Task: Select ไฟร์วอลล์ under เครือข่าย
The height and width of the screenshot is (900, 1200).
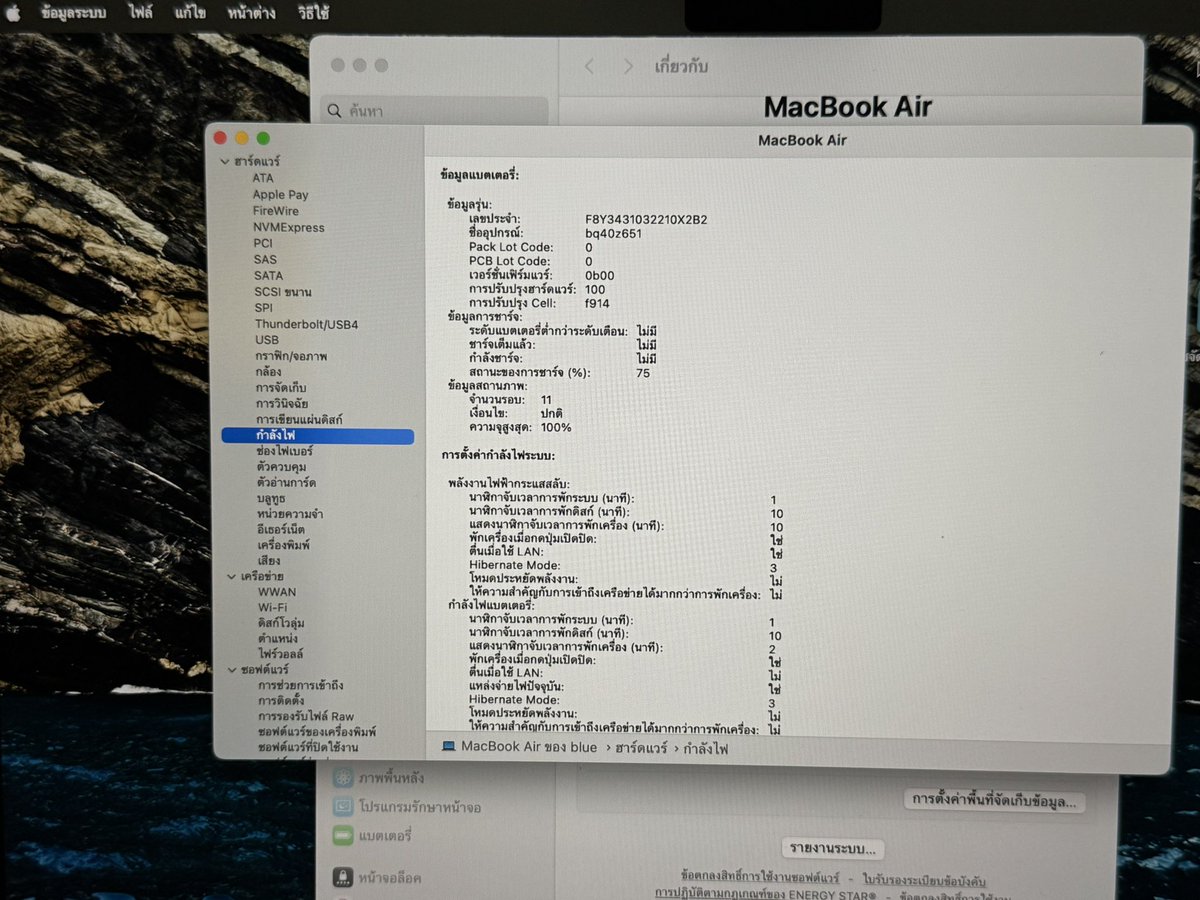Action: (281, 654)
